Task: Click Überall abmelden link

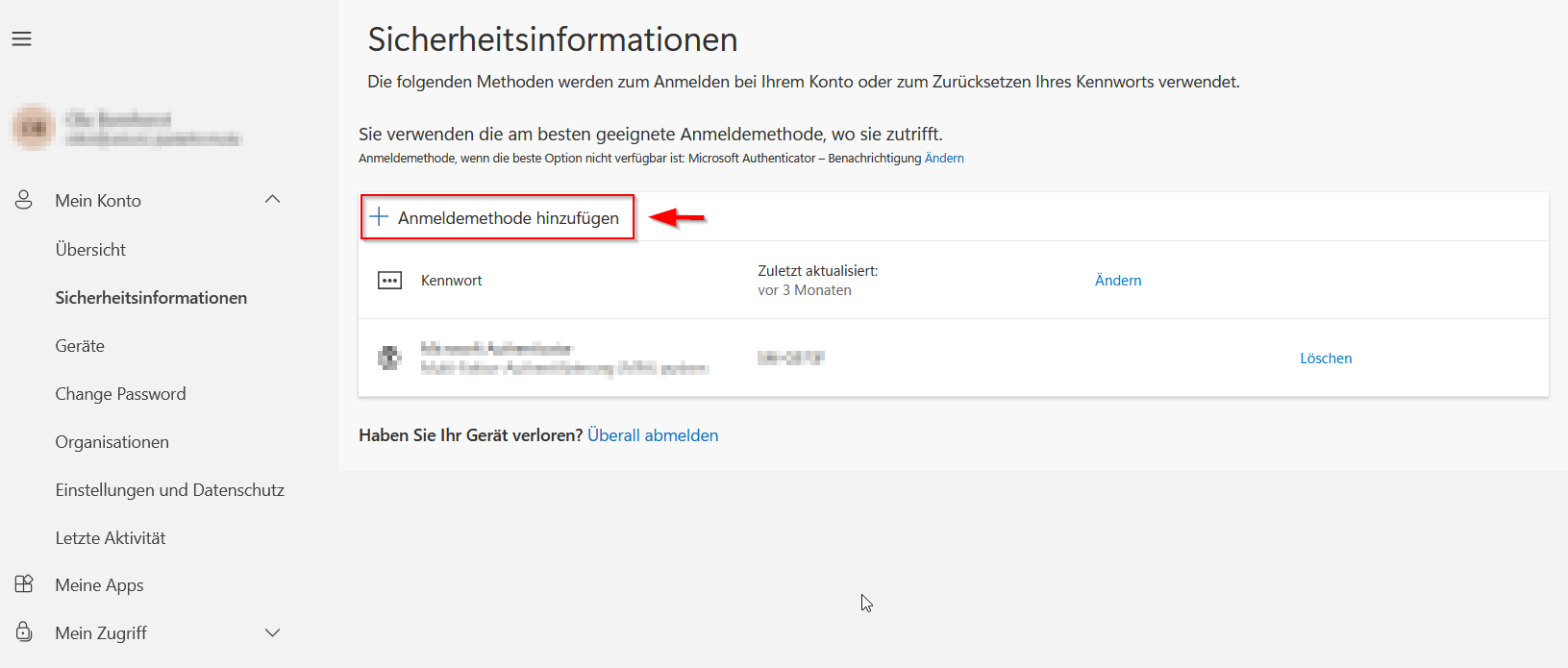Action: coord(653,435)
